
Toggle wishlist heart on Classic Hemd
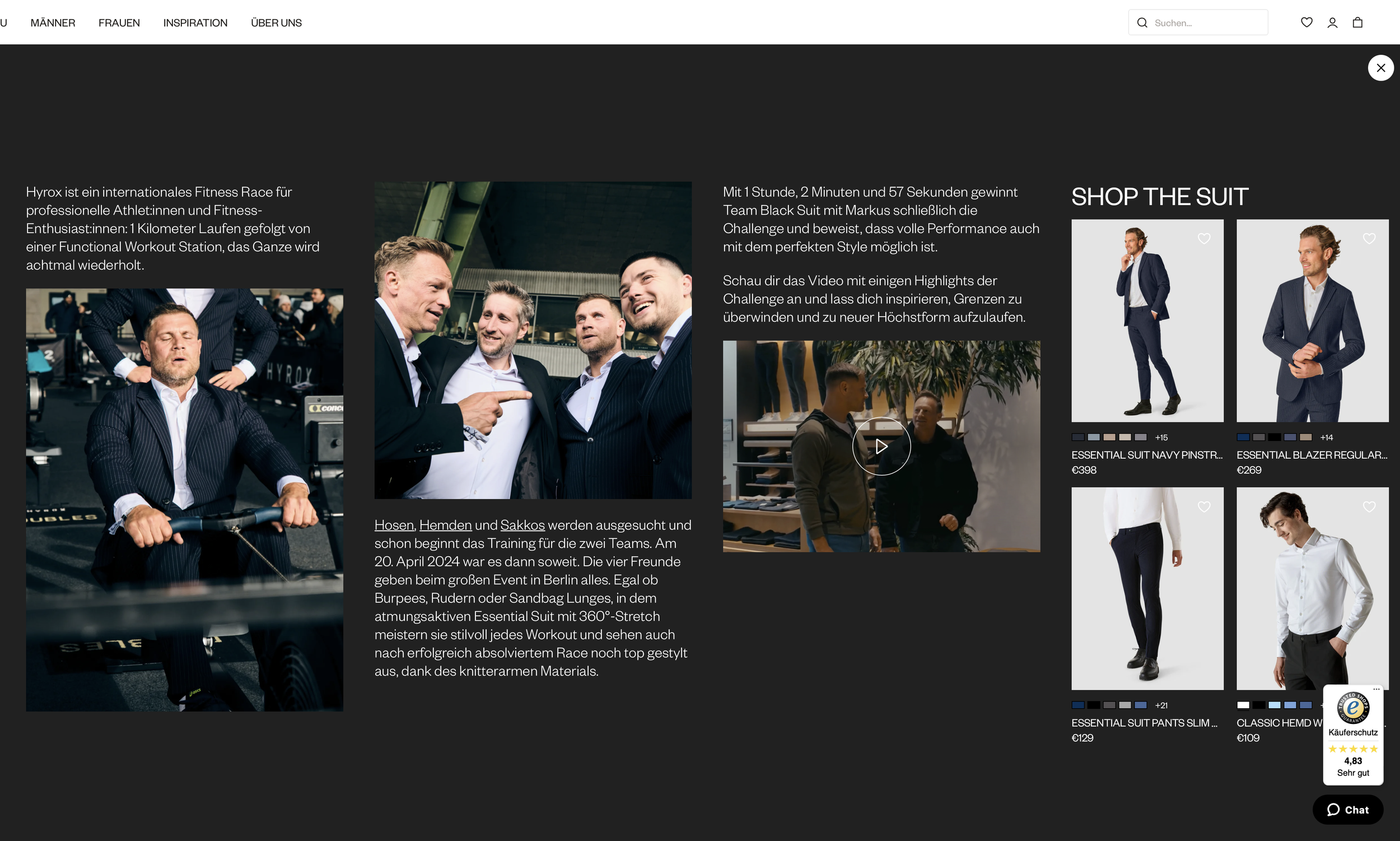[1369, 507]
